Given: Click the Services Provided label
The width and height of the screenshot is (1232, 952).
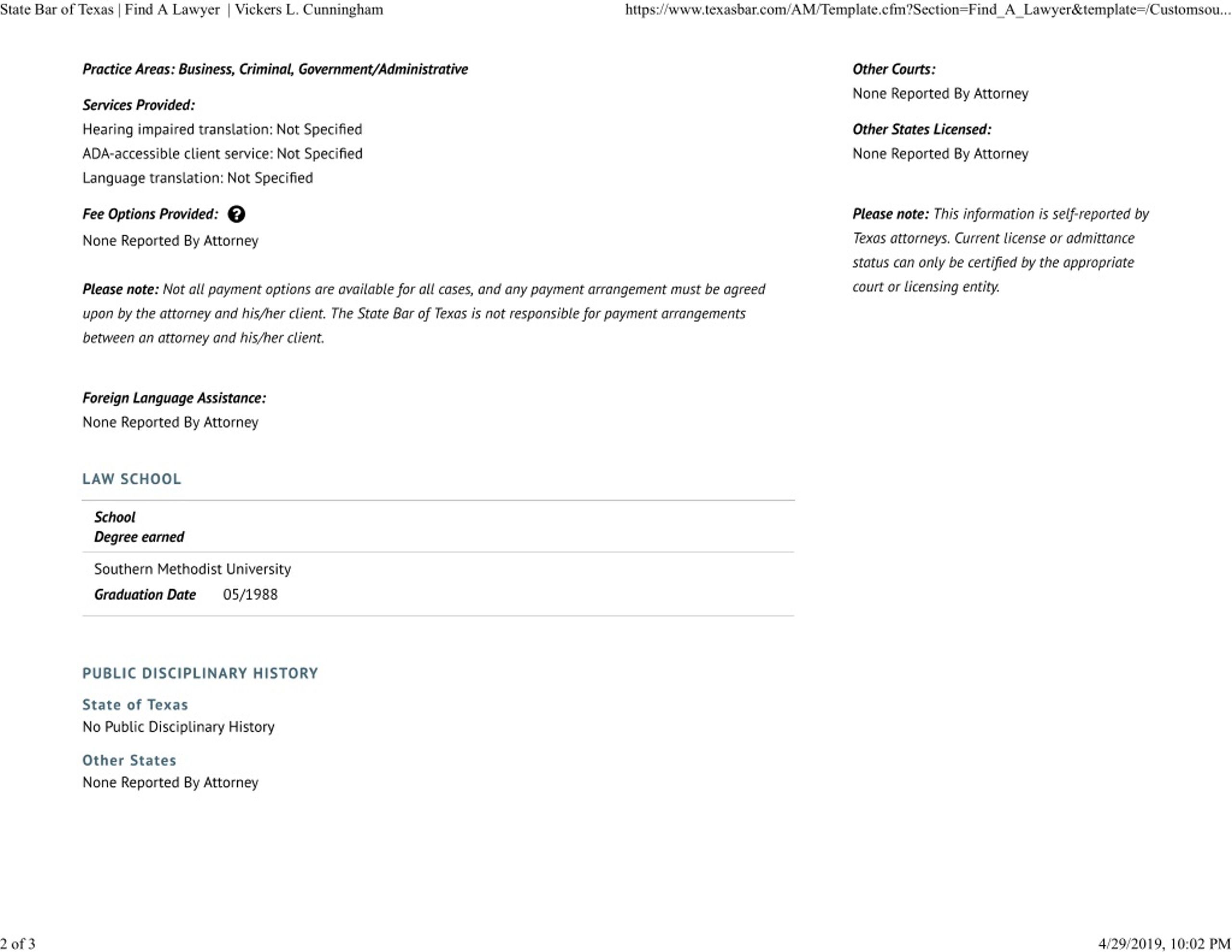Looking at the screenshot, I should tap(139, 105).
